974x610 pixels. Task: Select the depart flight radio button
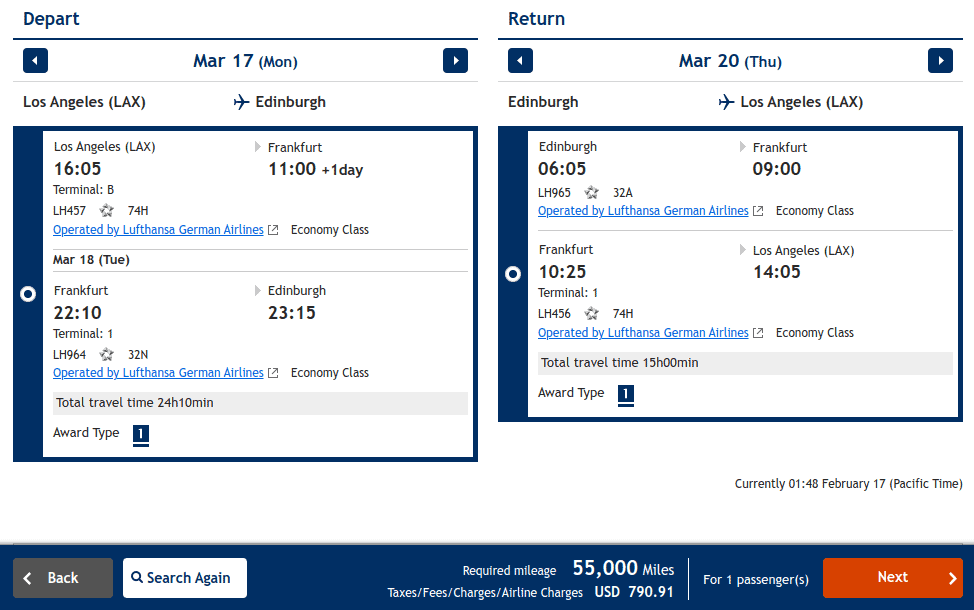[x=27, y=293]
